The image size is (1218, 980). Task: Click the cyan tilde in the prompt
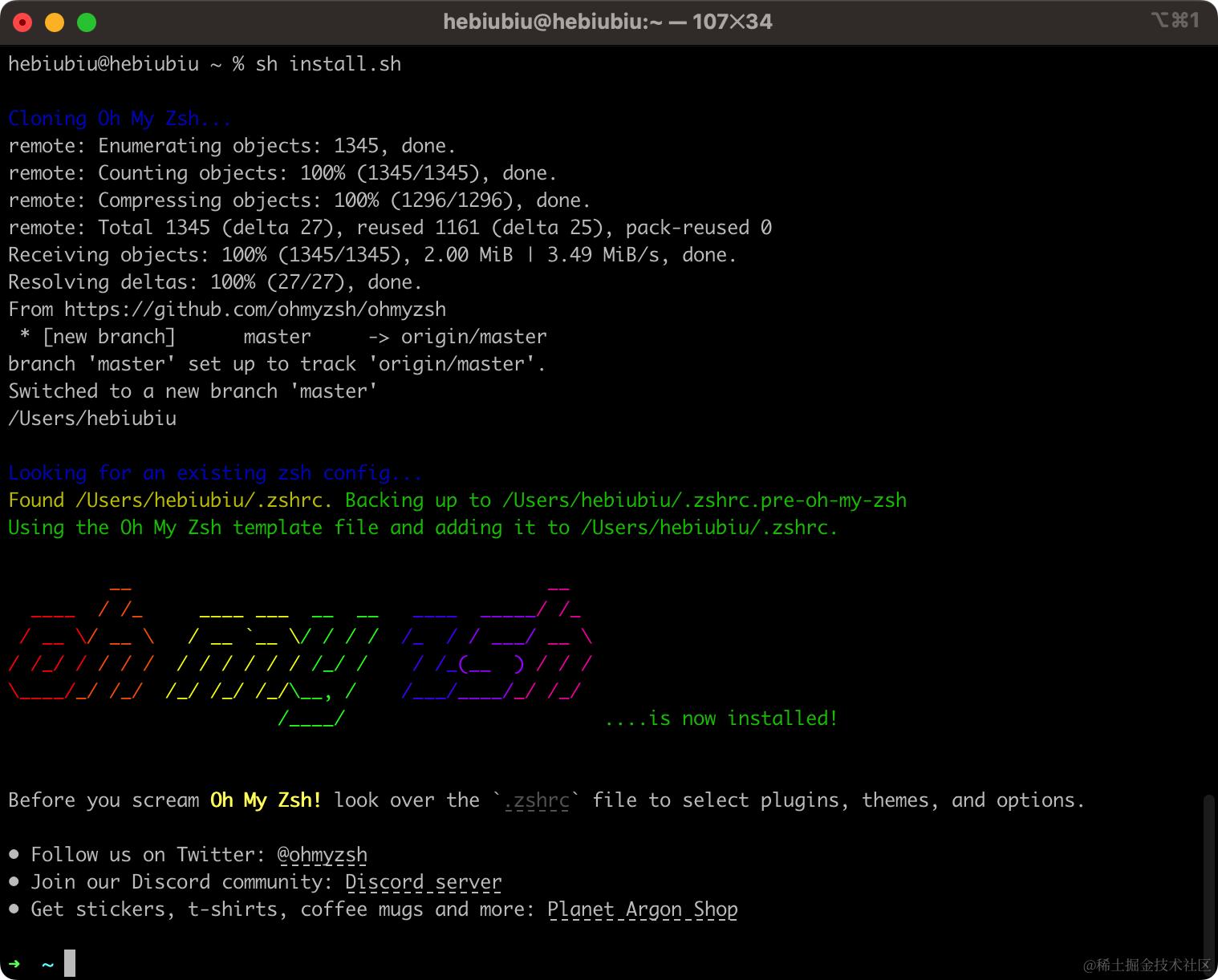[47, 964]
